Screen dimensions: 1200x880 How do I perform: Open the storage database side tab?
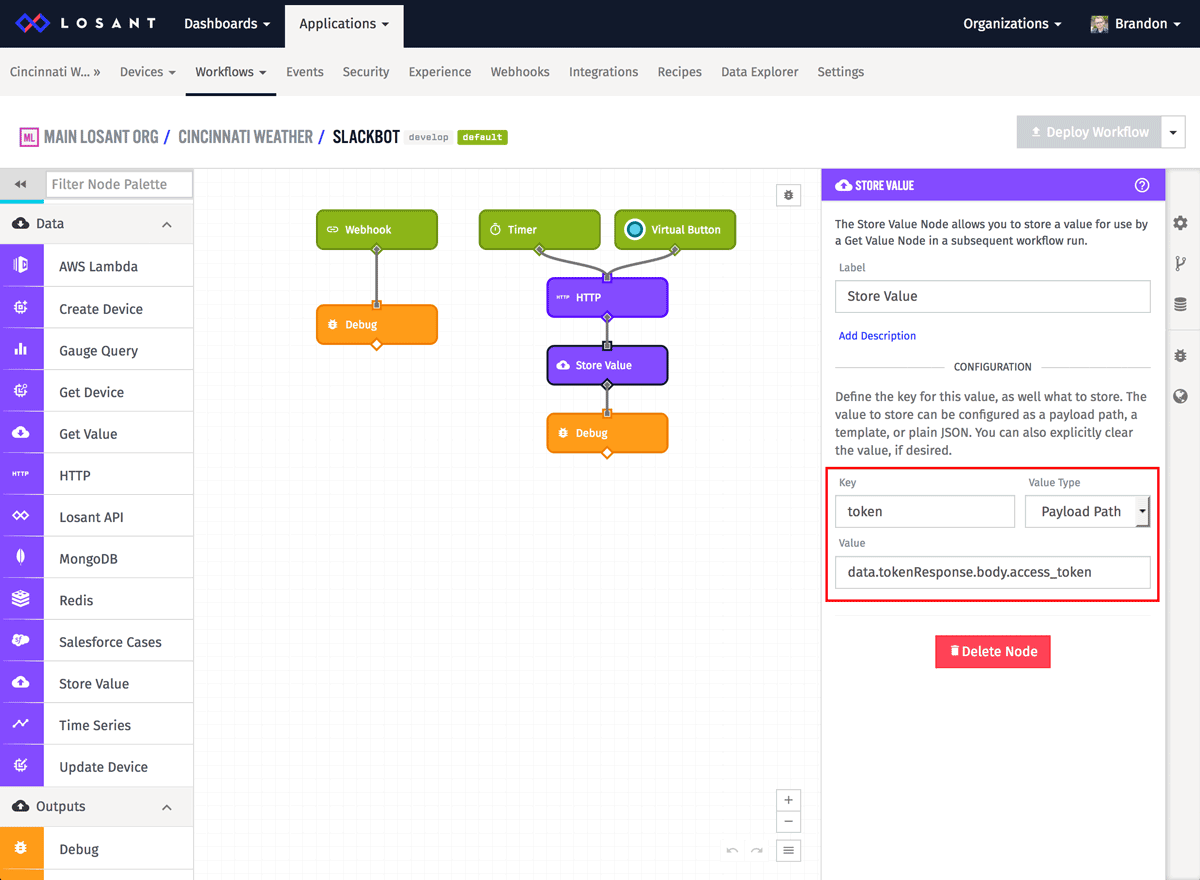1181,305
